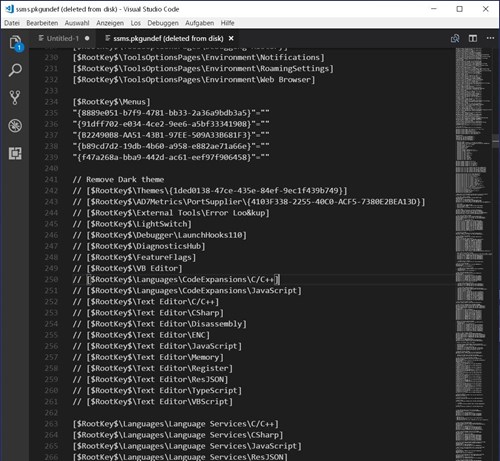
Task: Click the Language Services\CSharp line
Action: pos(178,435)
